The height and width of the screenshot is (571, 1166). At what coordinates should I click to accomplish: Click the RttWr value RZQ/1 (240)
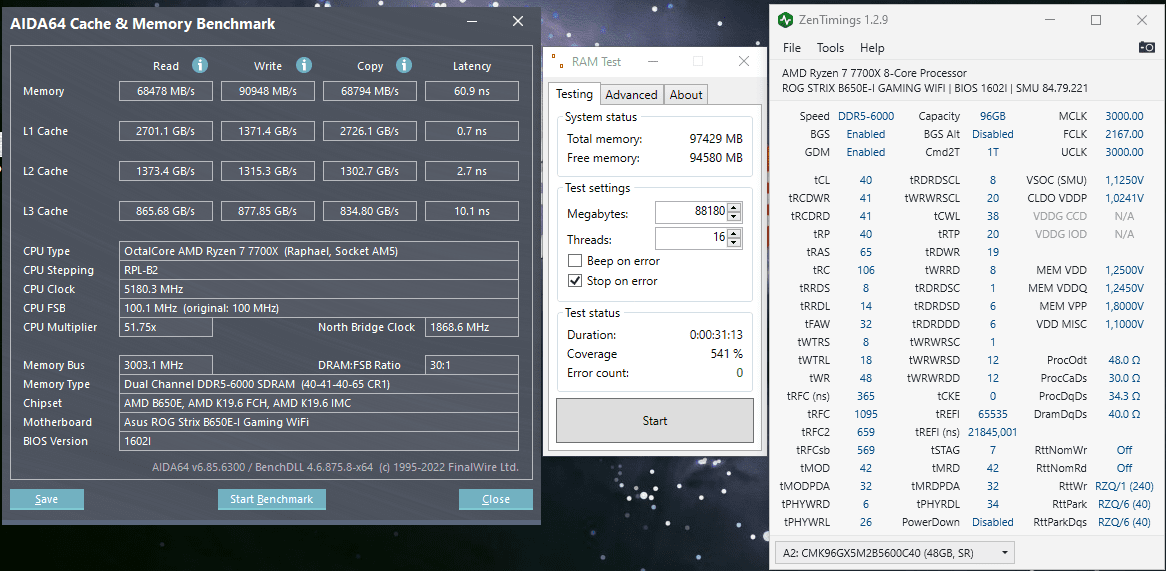point(1124,486)
